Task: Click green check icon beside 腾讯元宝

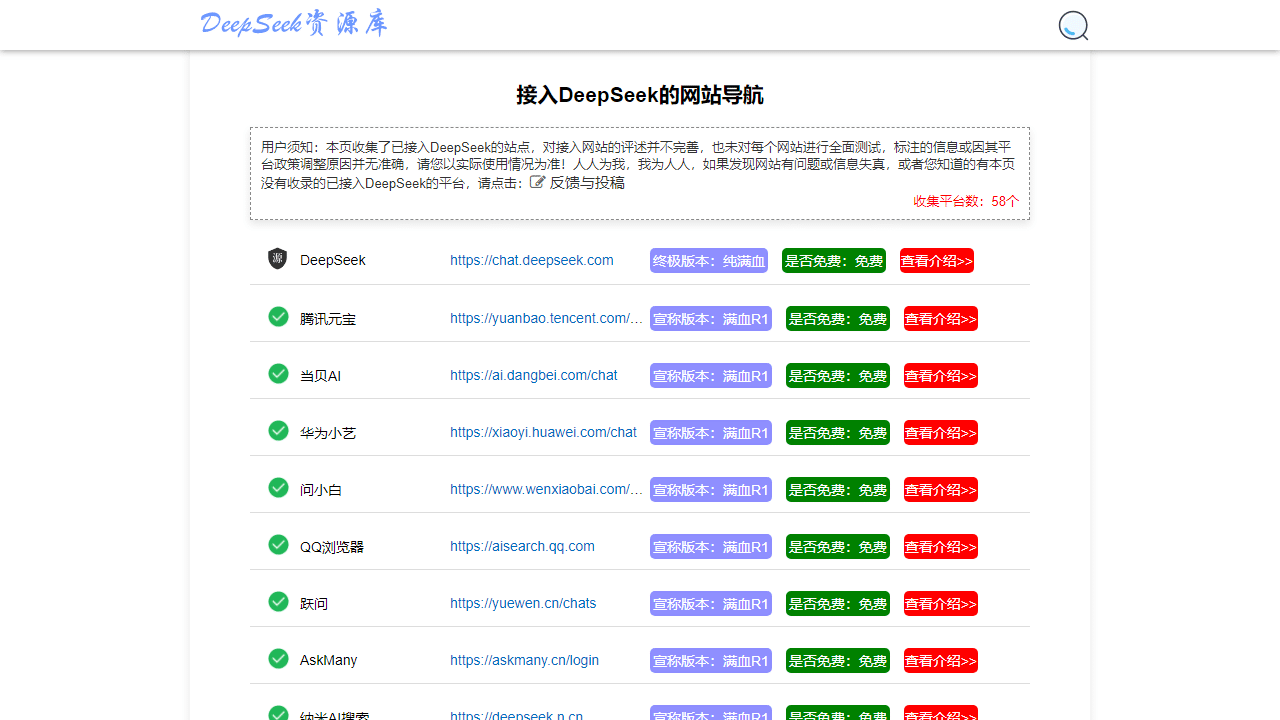Action: (x=278, y=317)
